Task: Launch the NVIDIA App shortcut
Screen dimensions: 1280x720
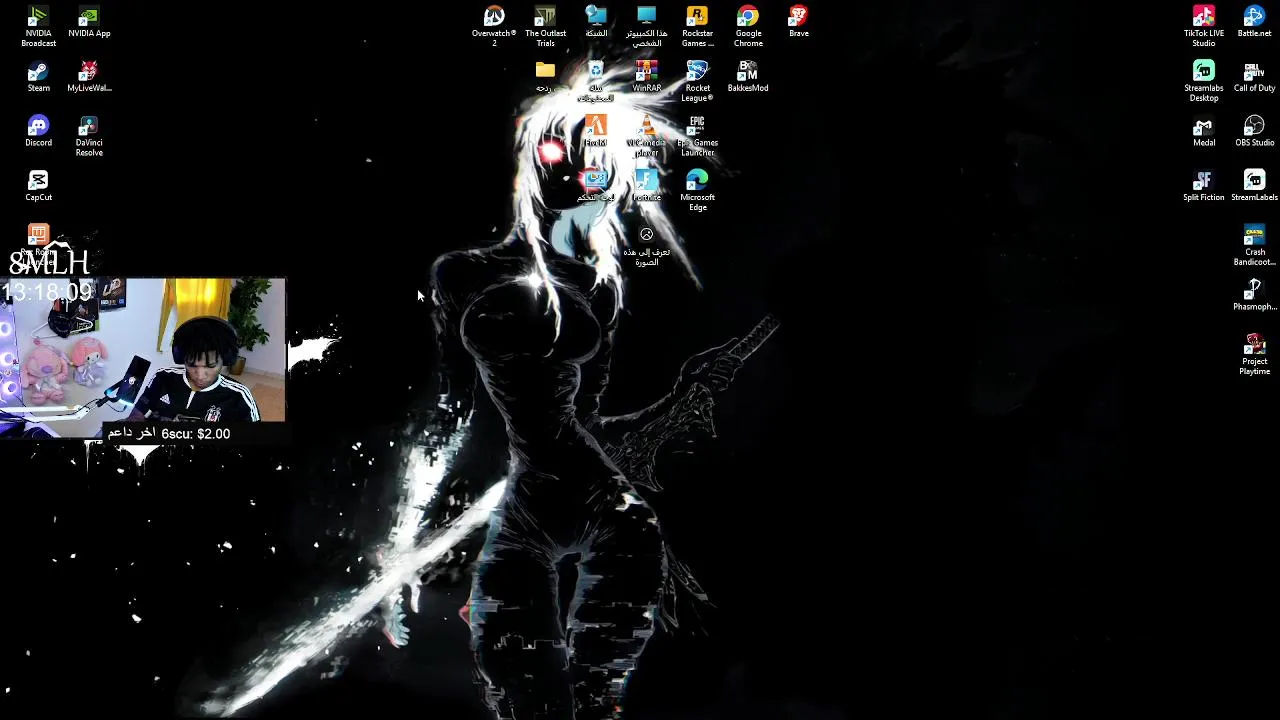Action: pyautogui.click(x=89, y=22)
